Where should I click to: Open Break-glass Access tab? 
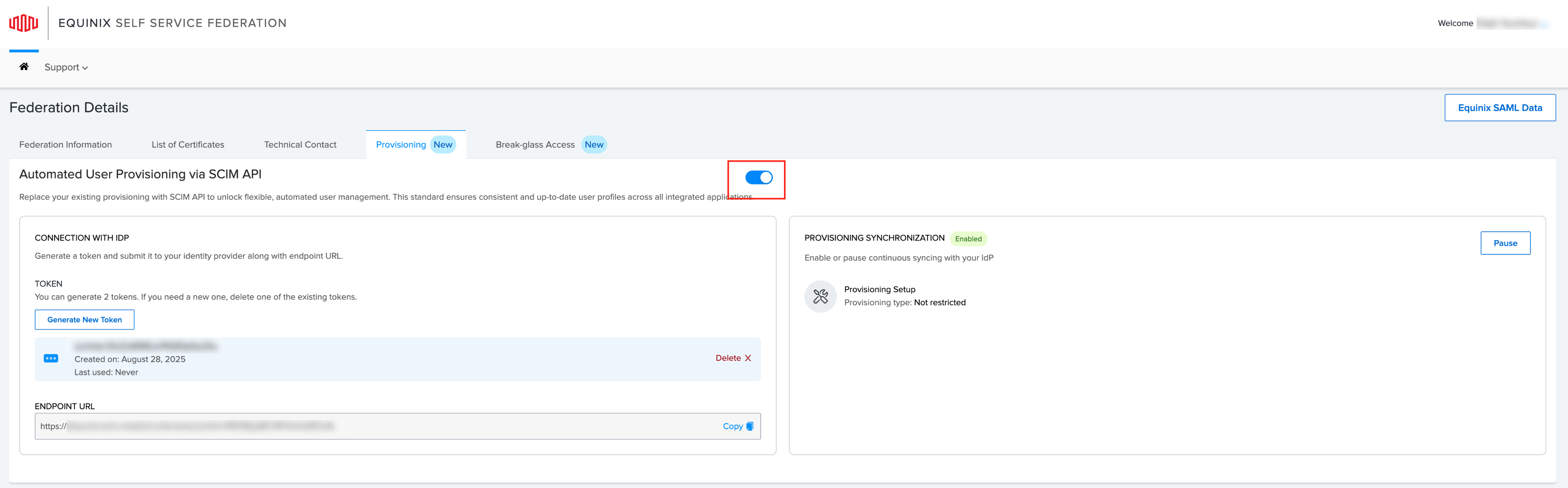tap(534, 145)
